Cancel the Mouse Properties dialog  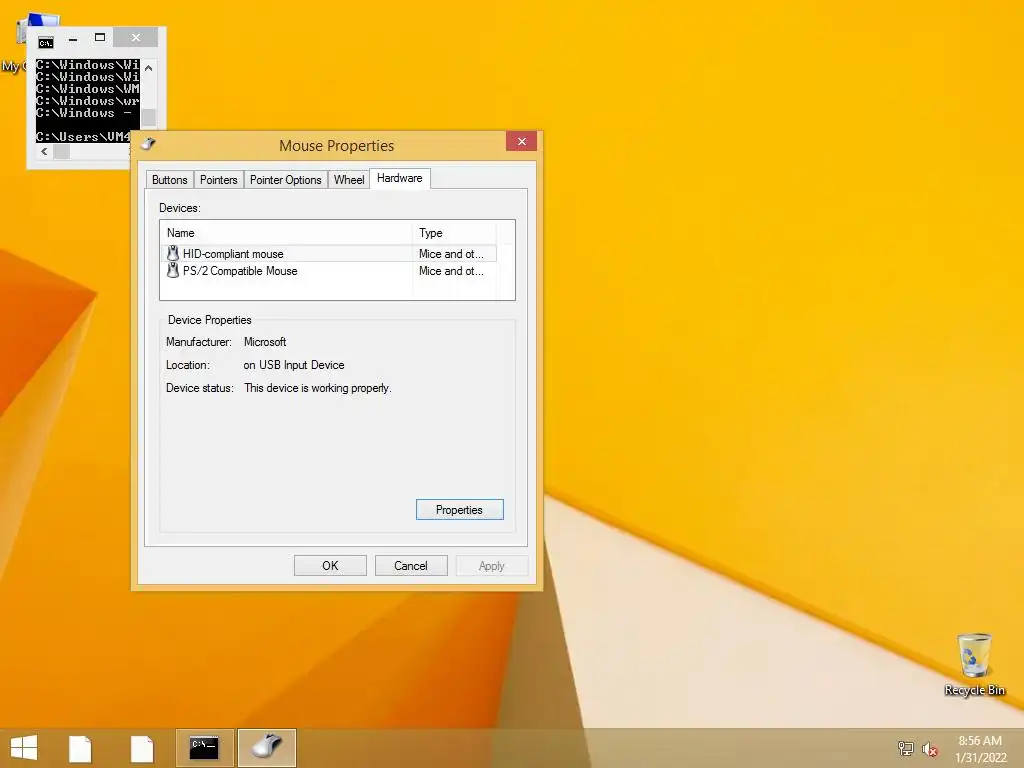pyautogui.click(x=411, y=566)
